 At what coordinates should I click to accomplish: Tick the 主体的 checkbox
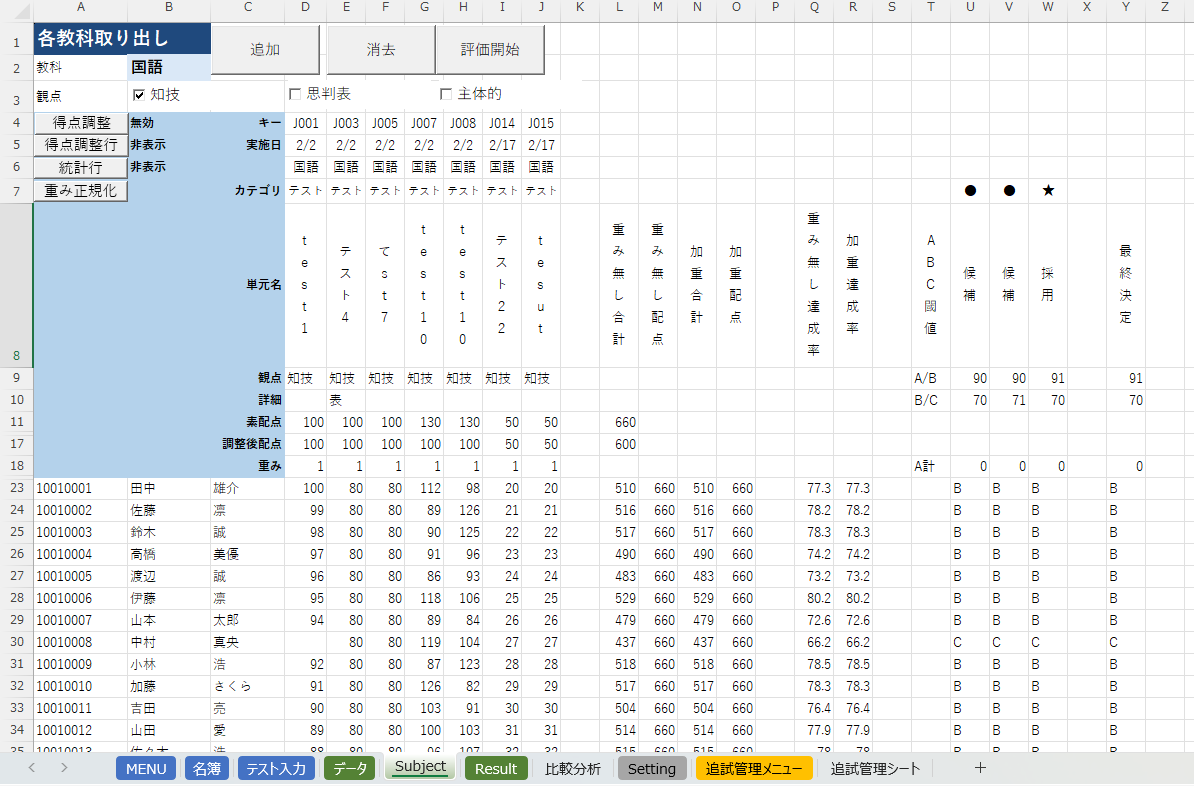pyautogui.click(x=446, y=94)
